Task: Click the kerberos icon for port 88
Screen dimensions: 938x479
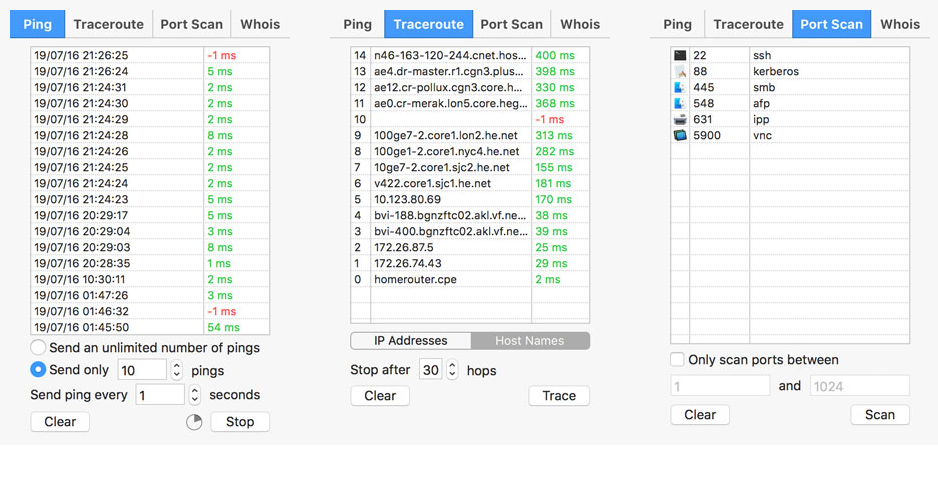Action: click(680, 72)
